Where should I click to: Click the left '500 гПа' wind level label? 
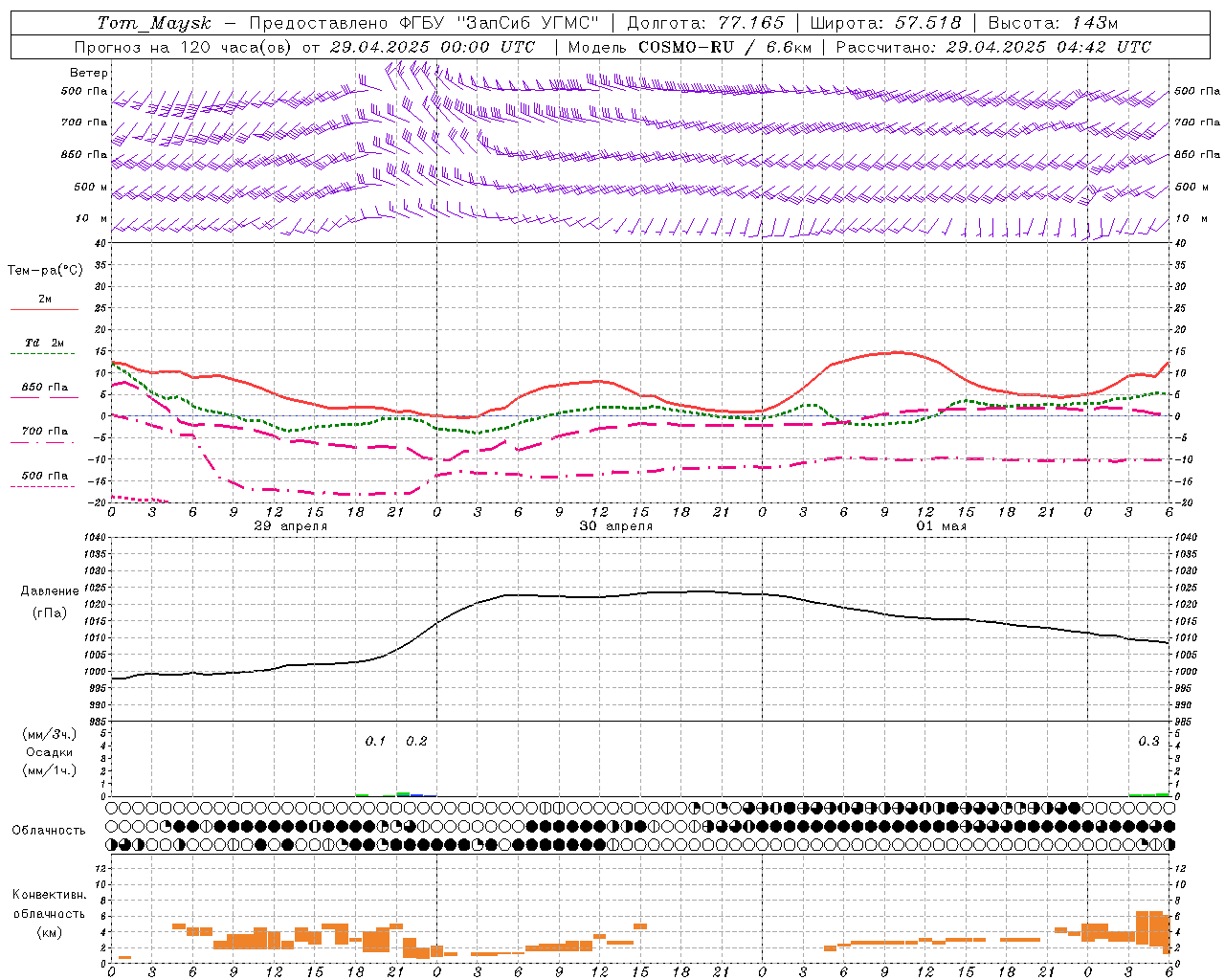coord(84,91)
